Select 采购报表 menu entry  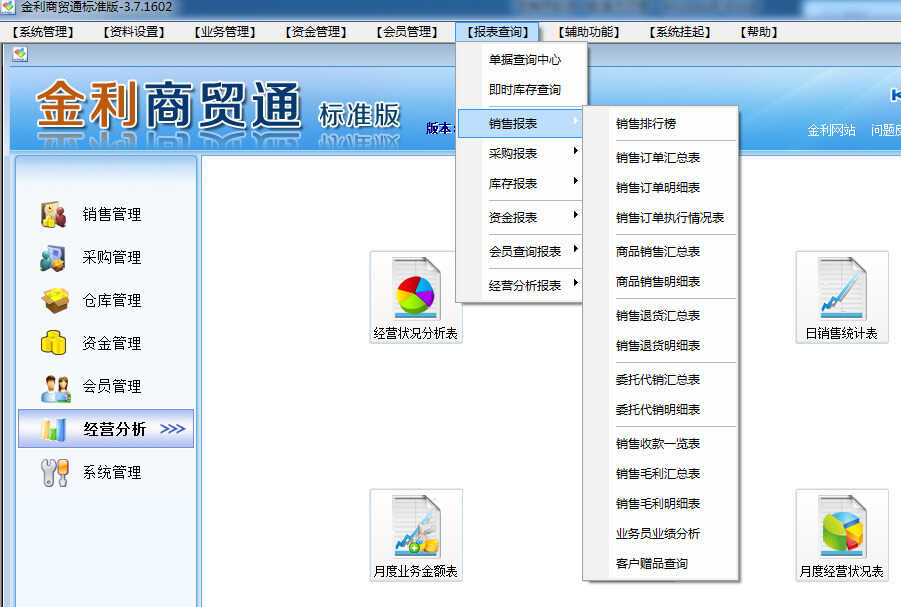point(520,153)
